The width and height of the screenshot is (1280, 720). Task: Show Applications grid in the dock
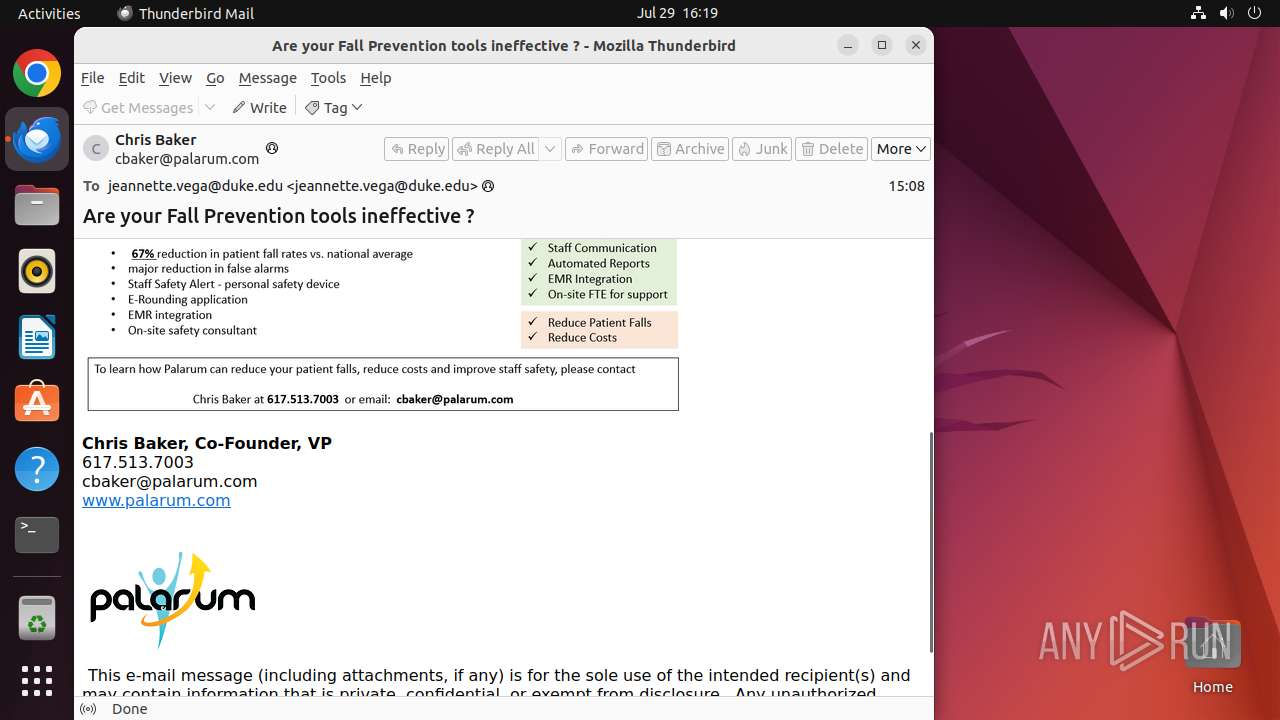coord(37,681)
